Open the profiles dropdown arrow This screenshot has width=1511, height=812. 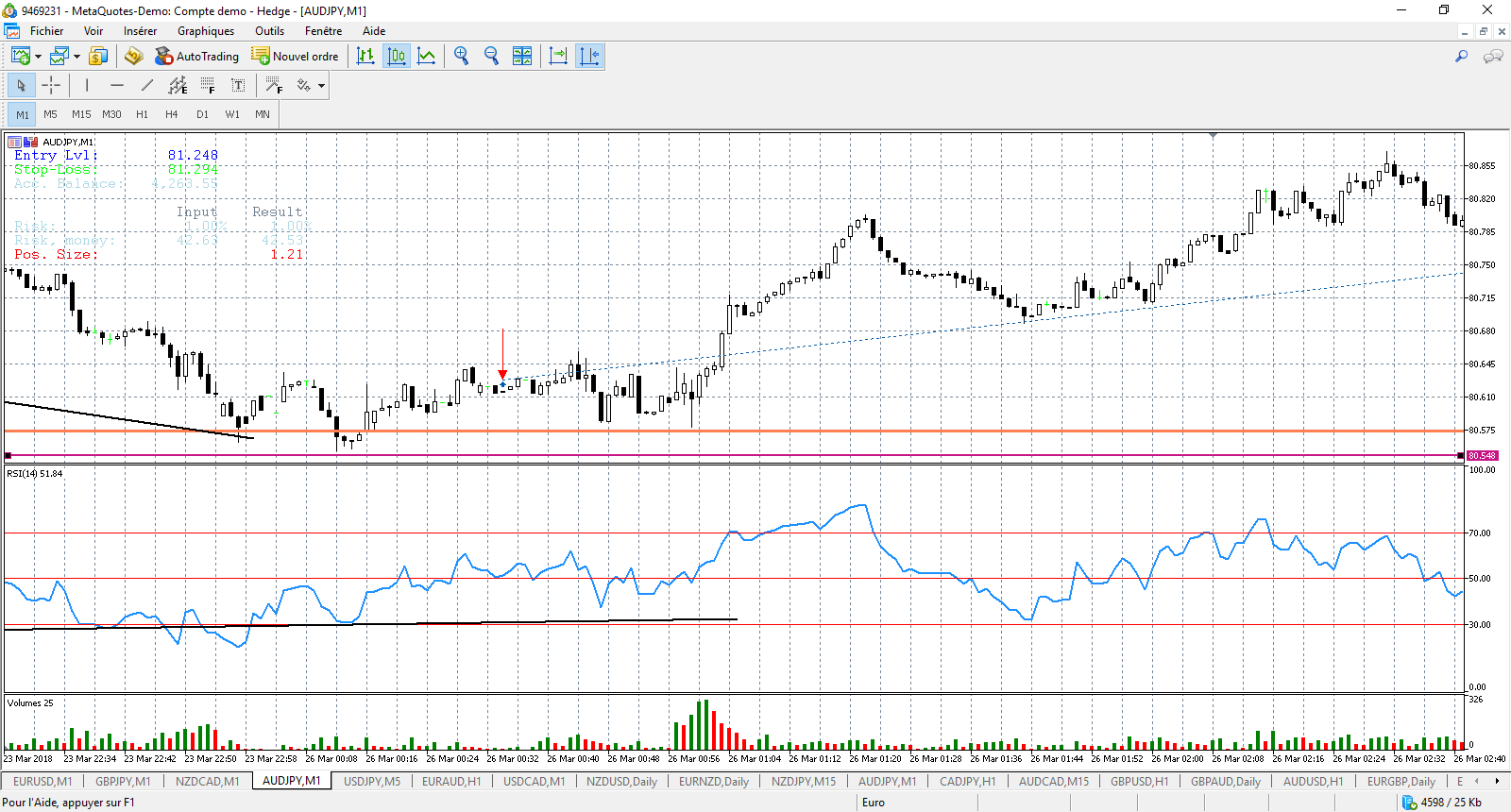[x=76, y=57]
